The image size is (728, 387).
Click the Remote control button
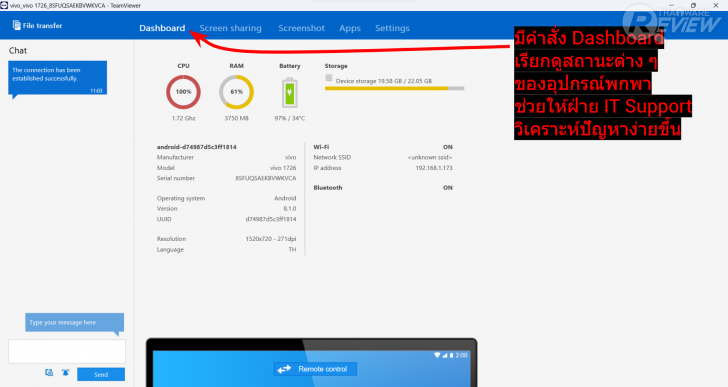click(x=315, y=369)
